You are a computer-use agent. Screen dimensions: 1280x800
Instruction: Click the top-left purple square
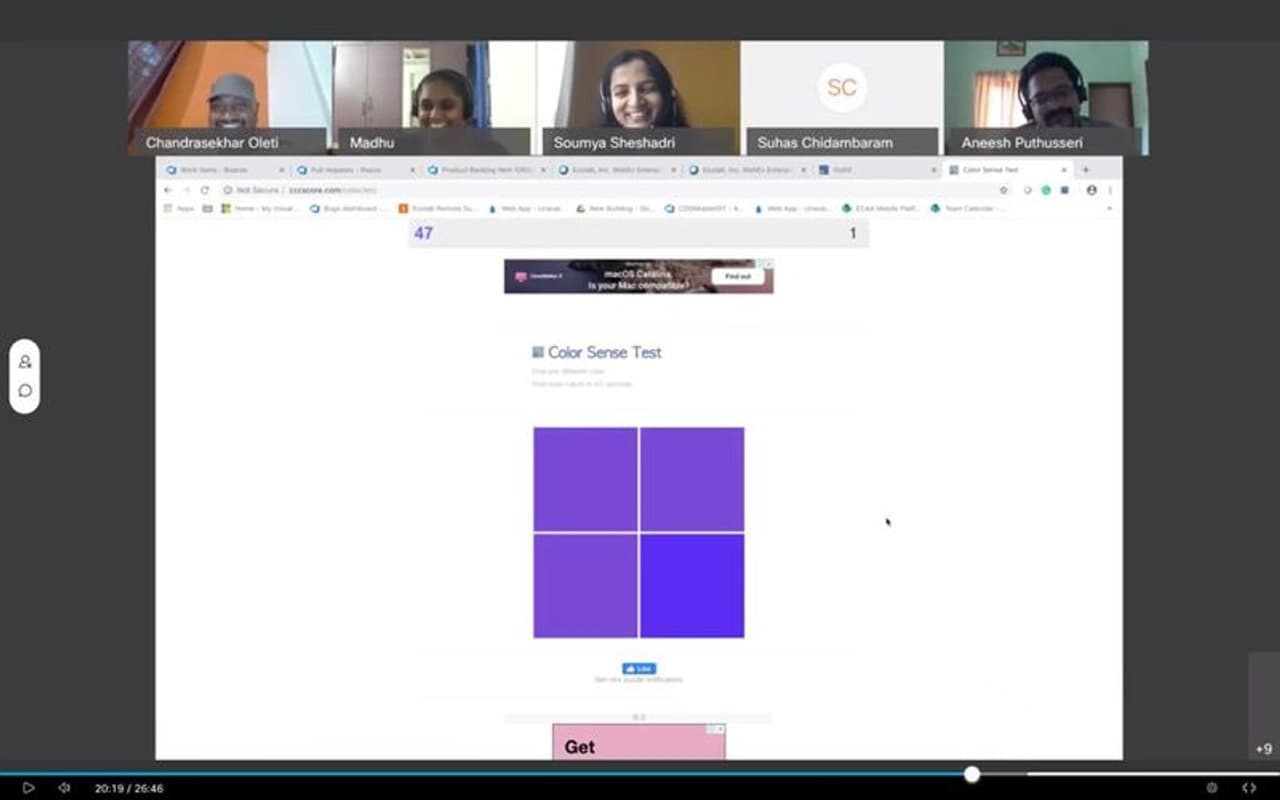(585, 479)
